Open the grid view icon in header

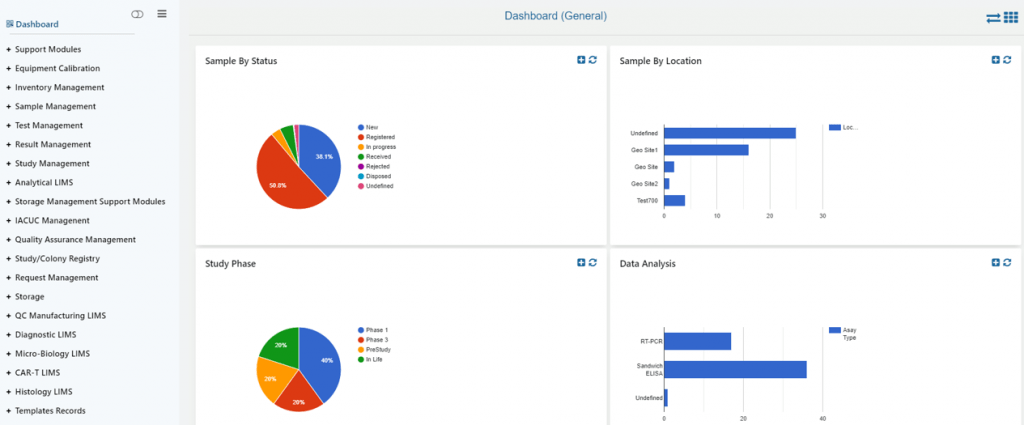pyautogui.click(x=1011, y=18)
